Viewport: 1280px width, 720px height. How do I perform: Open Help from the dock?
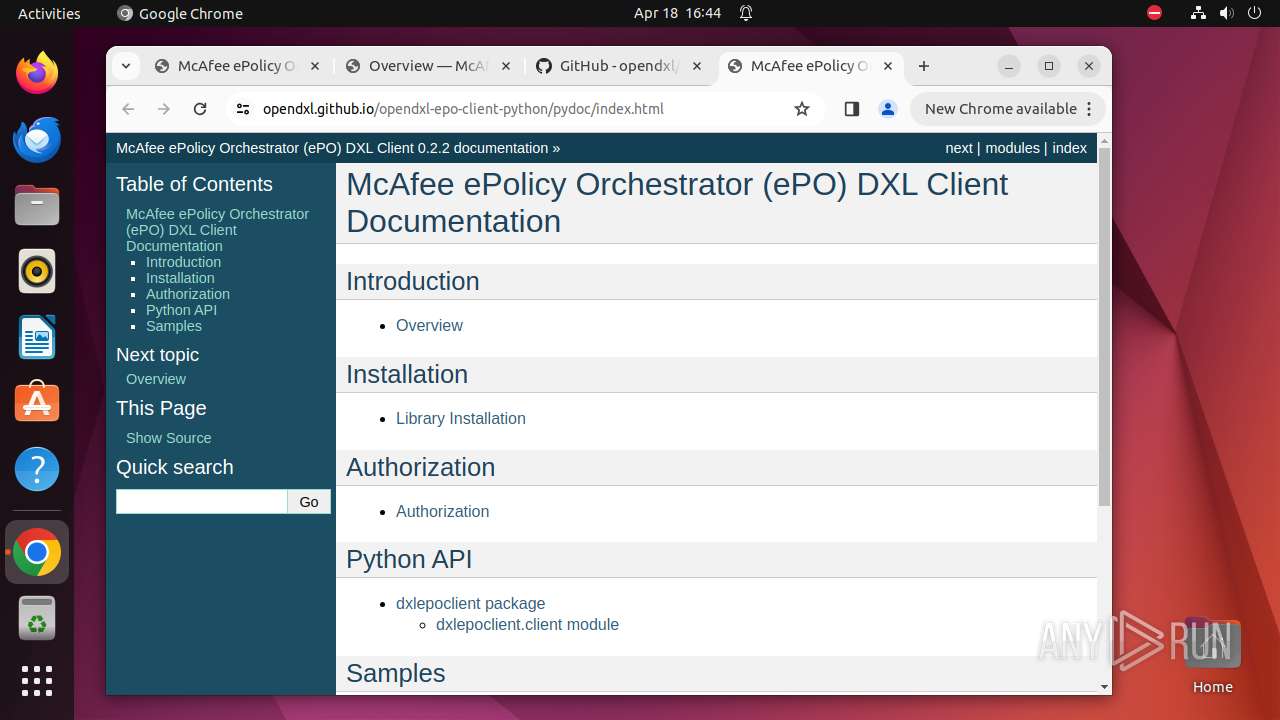(37, 469)
